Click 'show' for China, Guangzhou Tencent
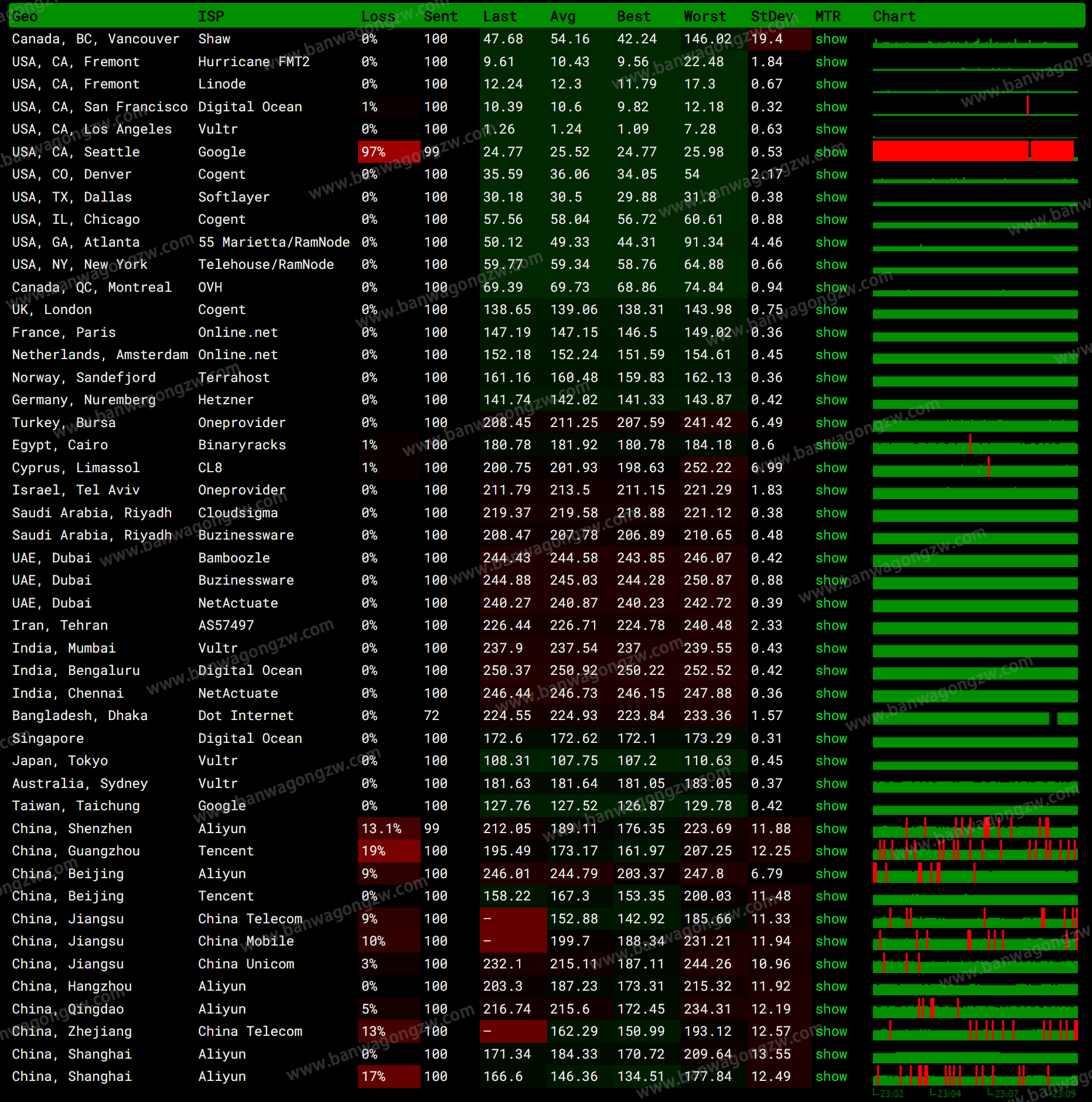 pos(831,851)
